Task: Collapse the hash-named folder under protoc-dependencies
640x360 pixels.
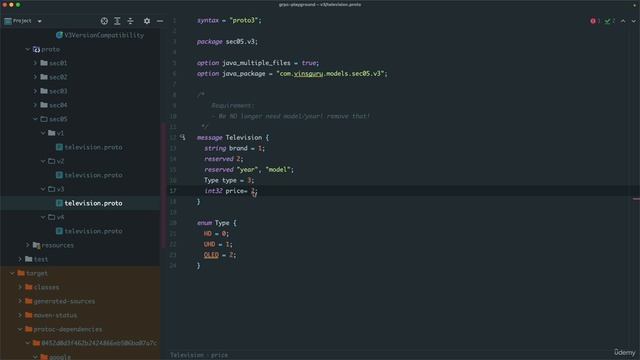Action: coord(27,343)
